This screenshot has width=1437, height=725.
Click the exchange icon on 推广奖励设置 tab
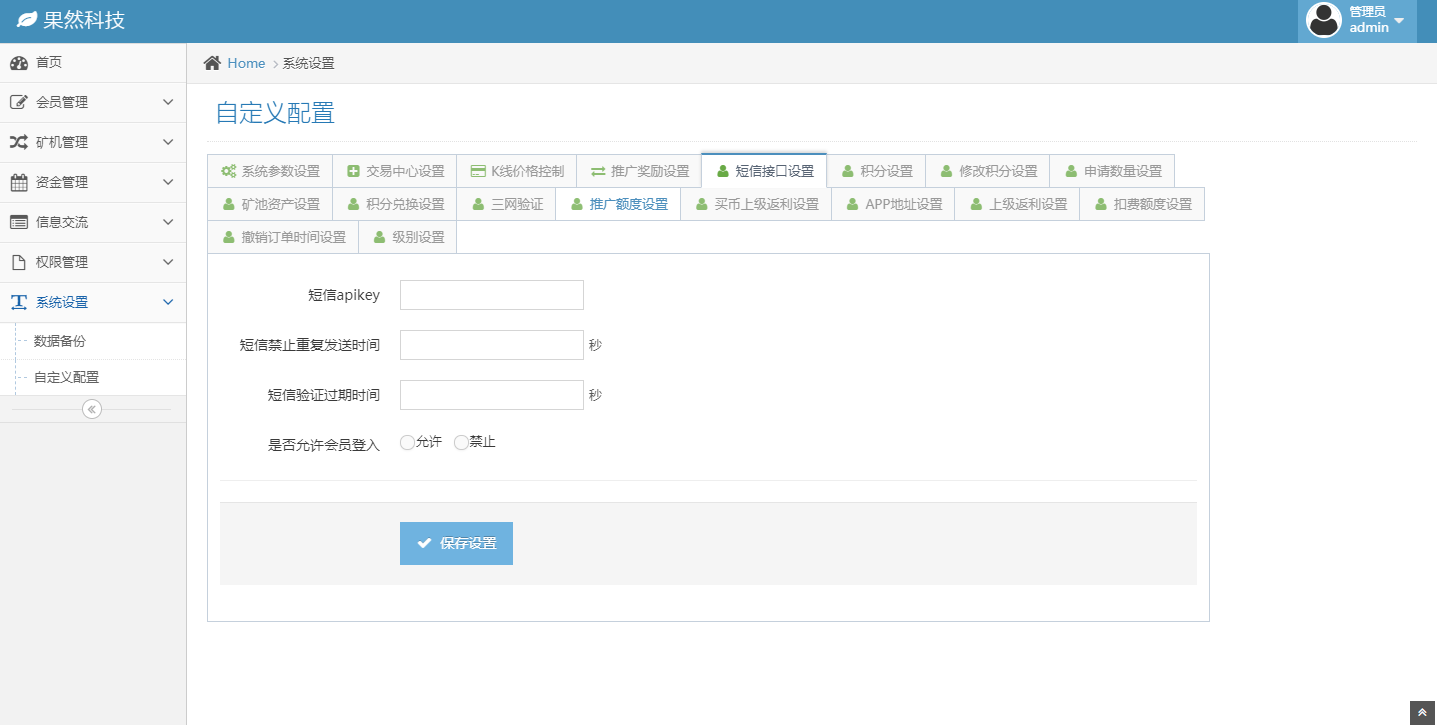point(598,171)
